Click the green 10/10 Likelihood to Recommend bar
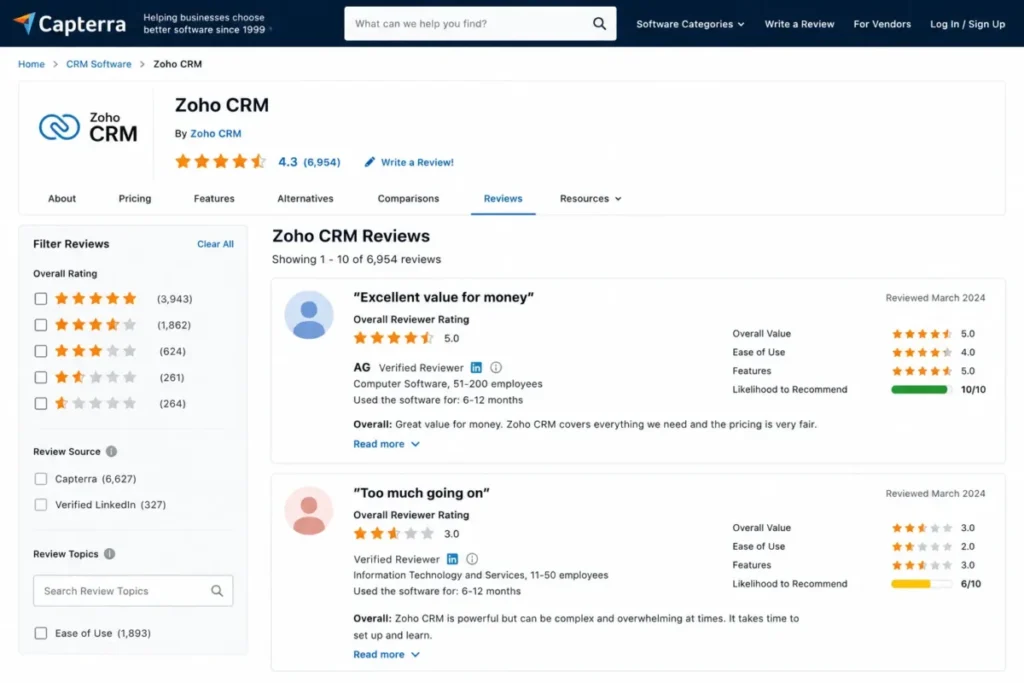 pyautogui.click(x=920, y=390)
